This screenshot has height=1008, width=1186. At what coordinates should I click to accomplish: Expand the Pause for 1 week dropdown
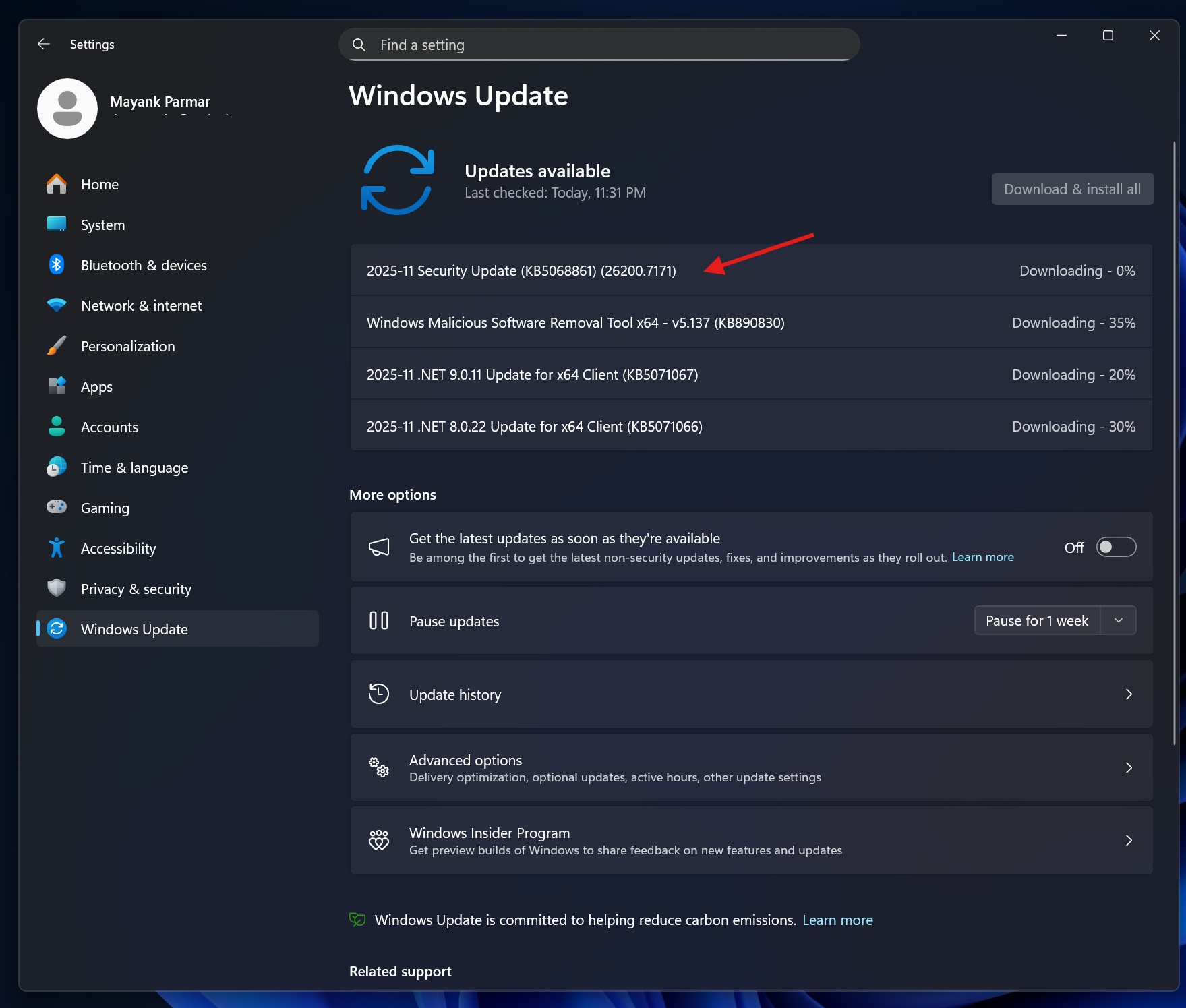(1117, 620)
